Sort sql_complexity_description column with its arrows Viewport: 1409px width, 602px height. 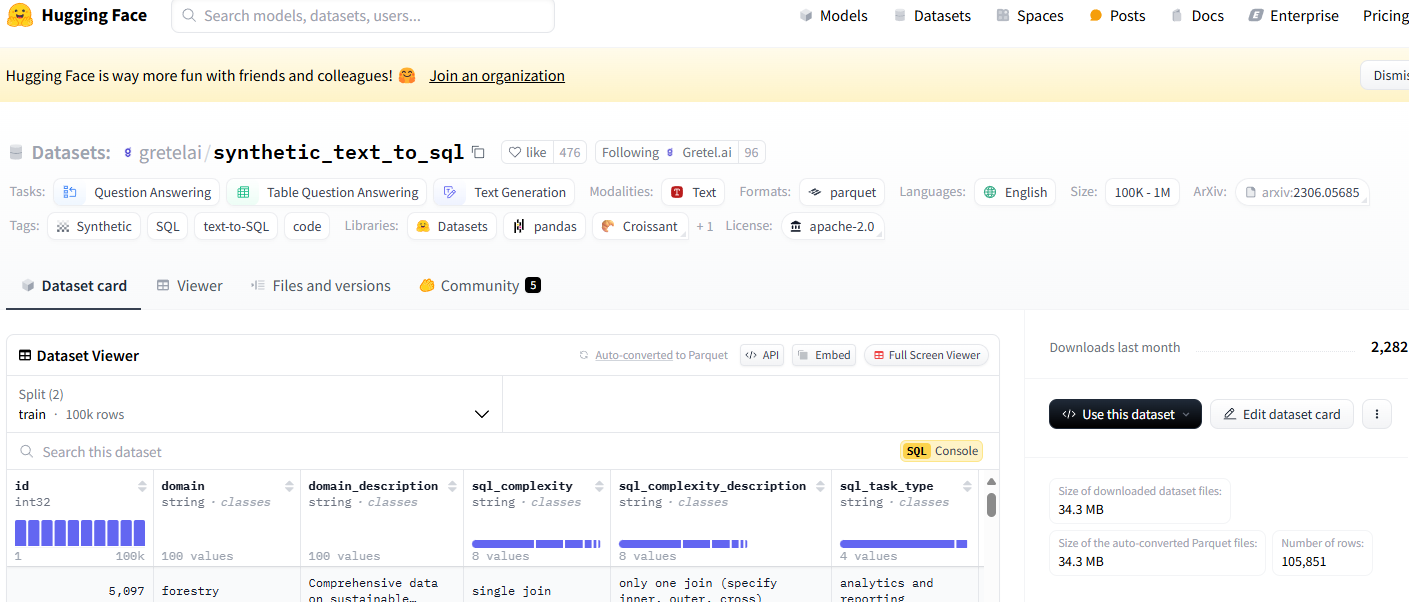820,486
